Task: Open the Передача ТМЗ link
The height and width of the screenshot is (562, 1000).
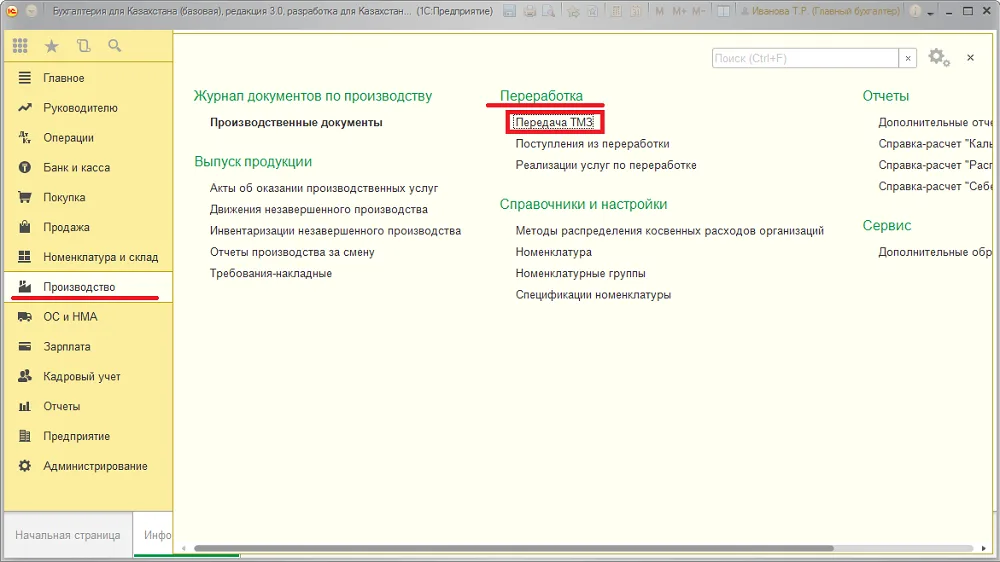Action: 554,122
